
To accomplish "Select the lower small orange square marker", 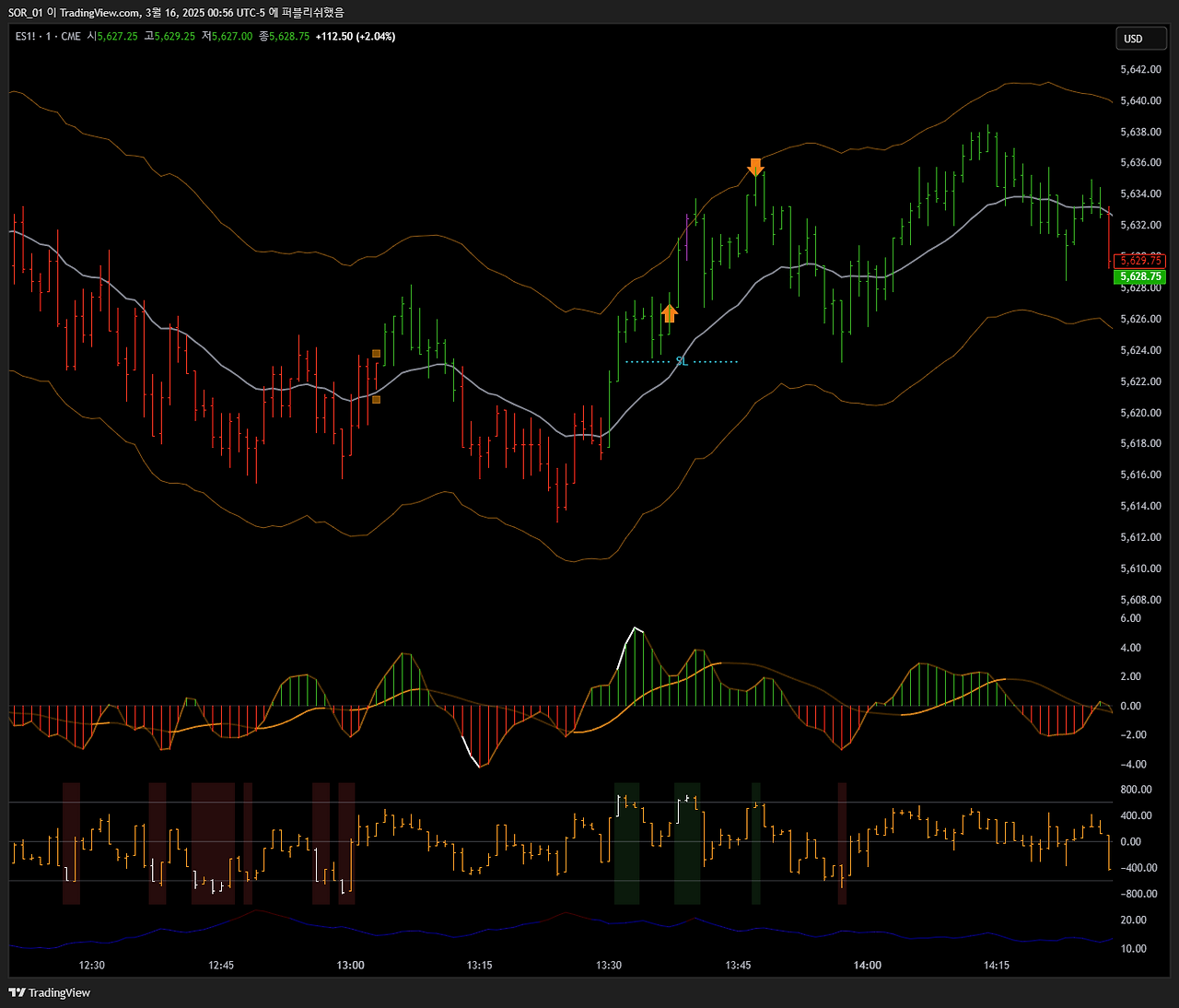I will (x=376, y=400).
